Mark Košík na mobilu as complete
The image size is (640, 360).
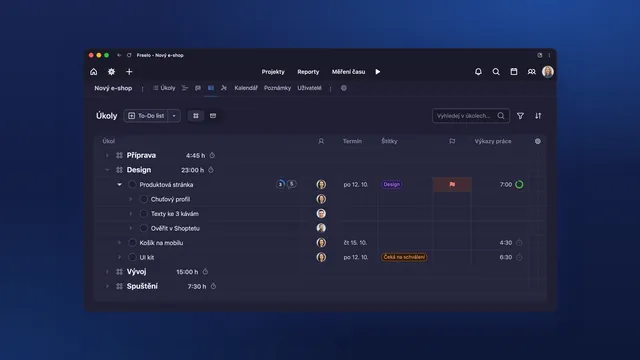tap(132, 243)
